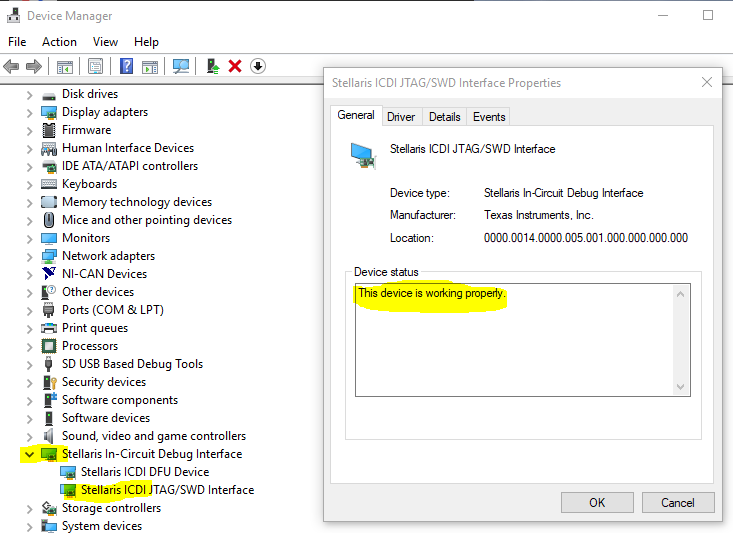Expand the Disk drives node

29,95
